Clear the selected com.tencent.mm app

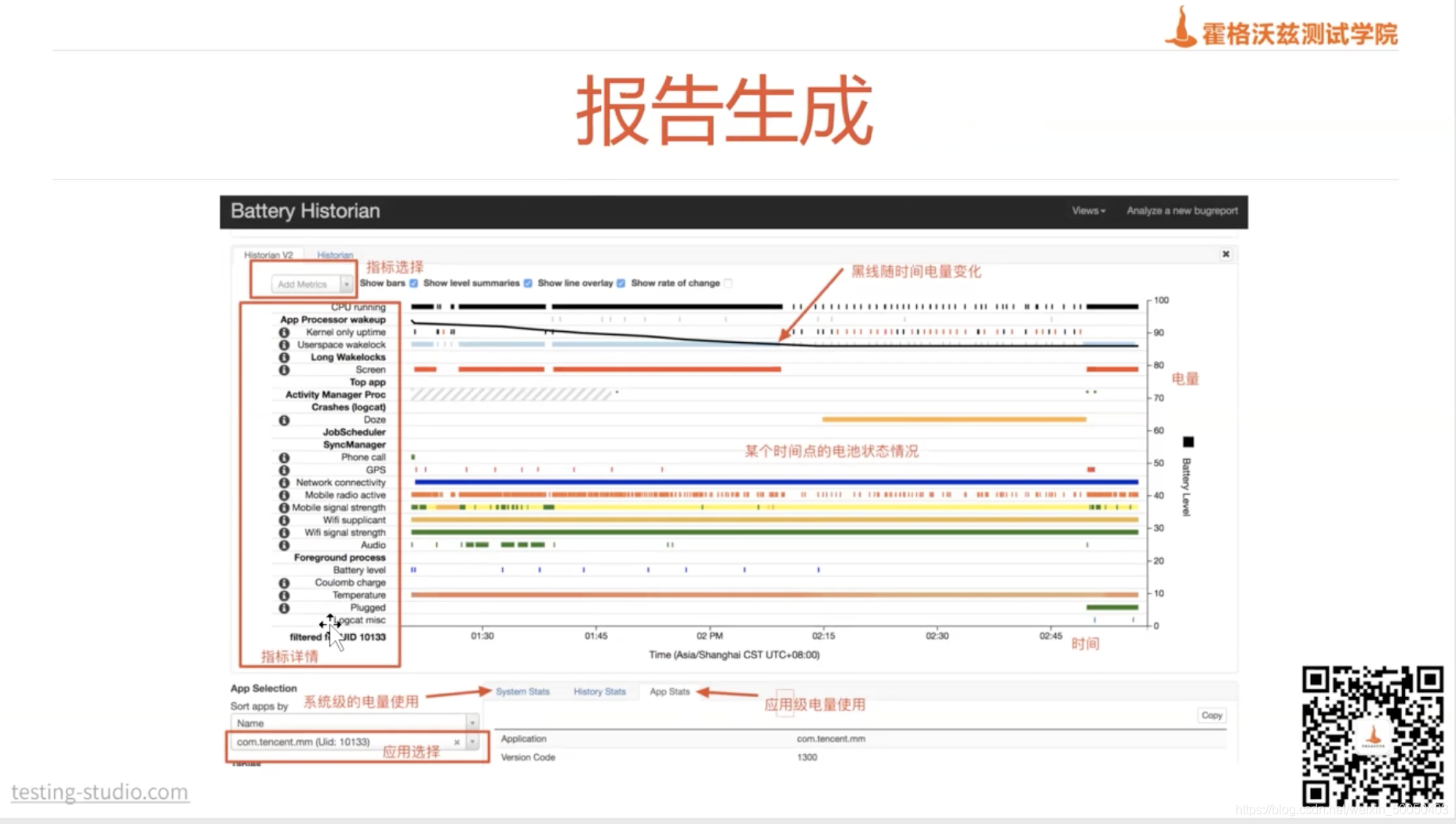(457, 742)
